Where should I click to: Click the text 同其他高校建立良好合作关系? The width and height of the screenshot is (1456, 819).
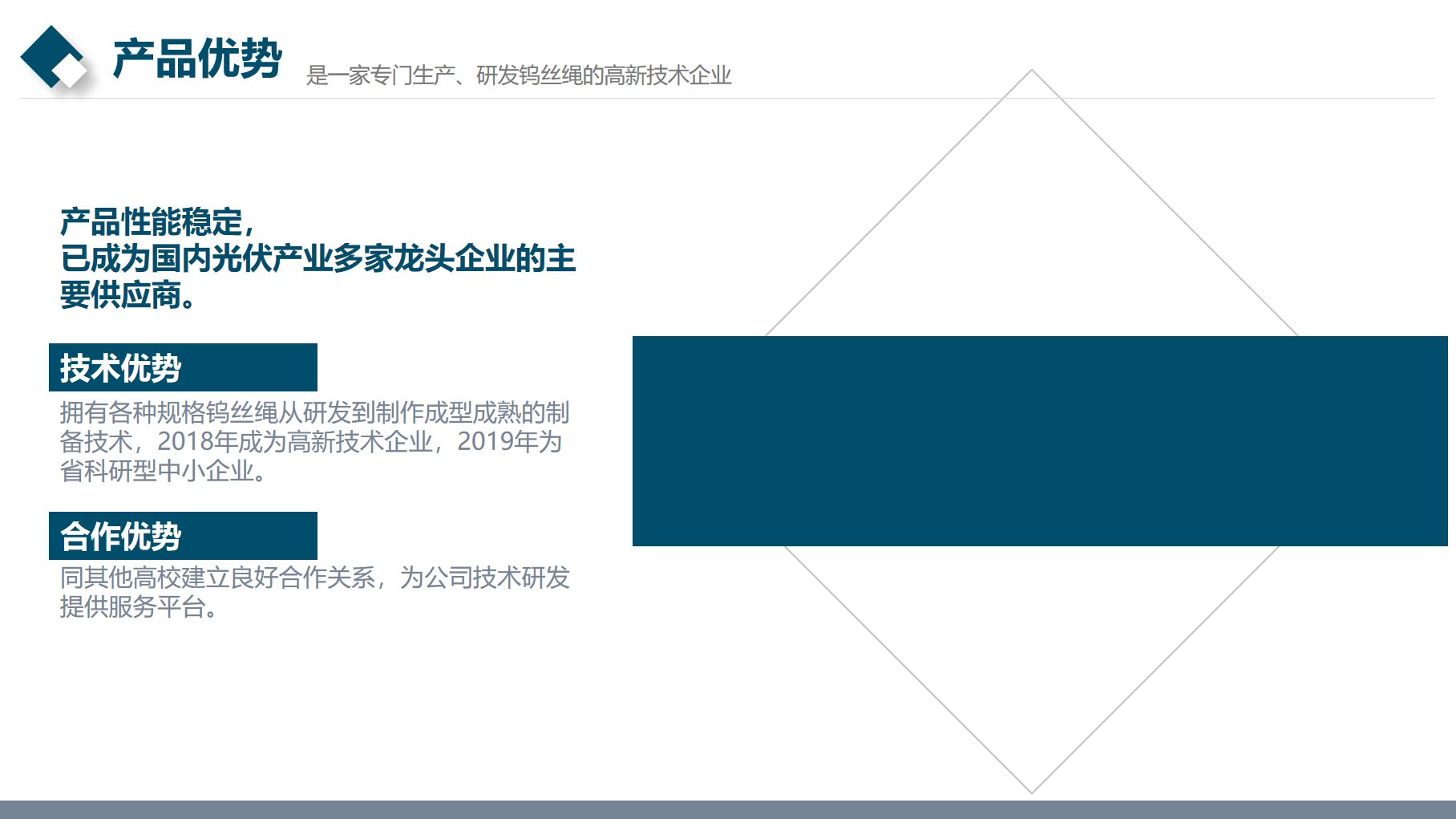click(x=217, y=578)
